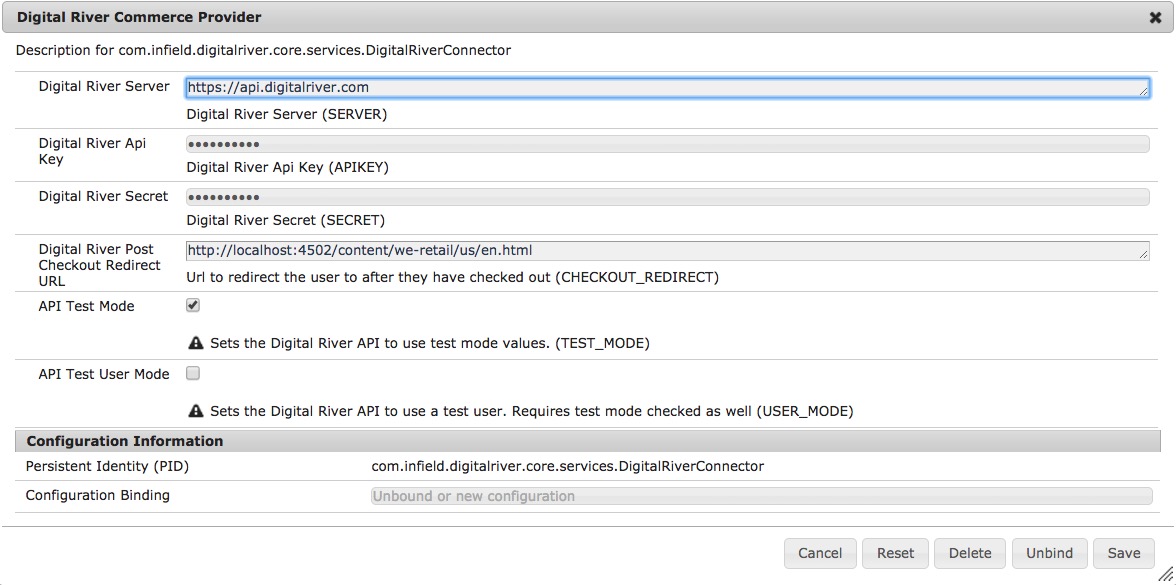Unbind the configuration

(x=1049, y=553)
